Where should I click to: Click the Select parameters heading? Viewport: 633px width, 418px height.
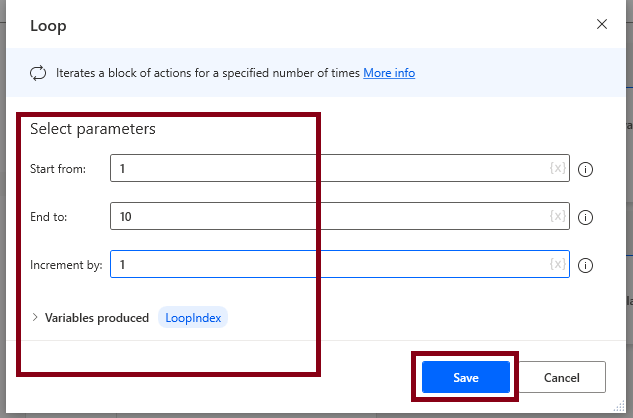(x=93, y=129)
